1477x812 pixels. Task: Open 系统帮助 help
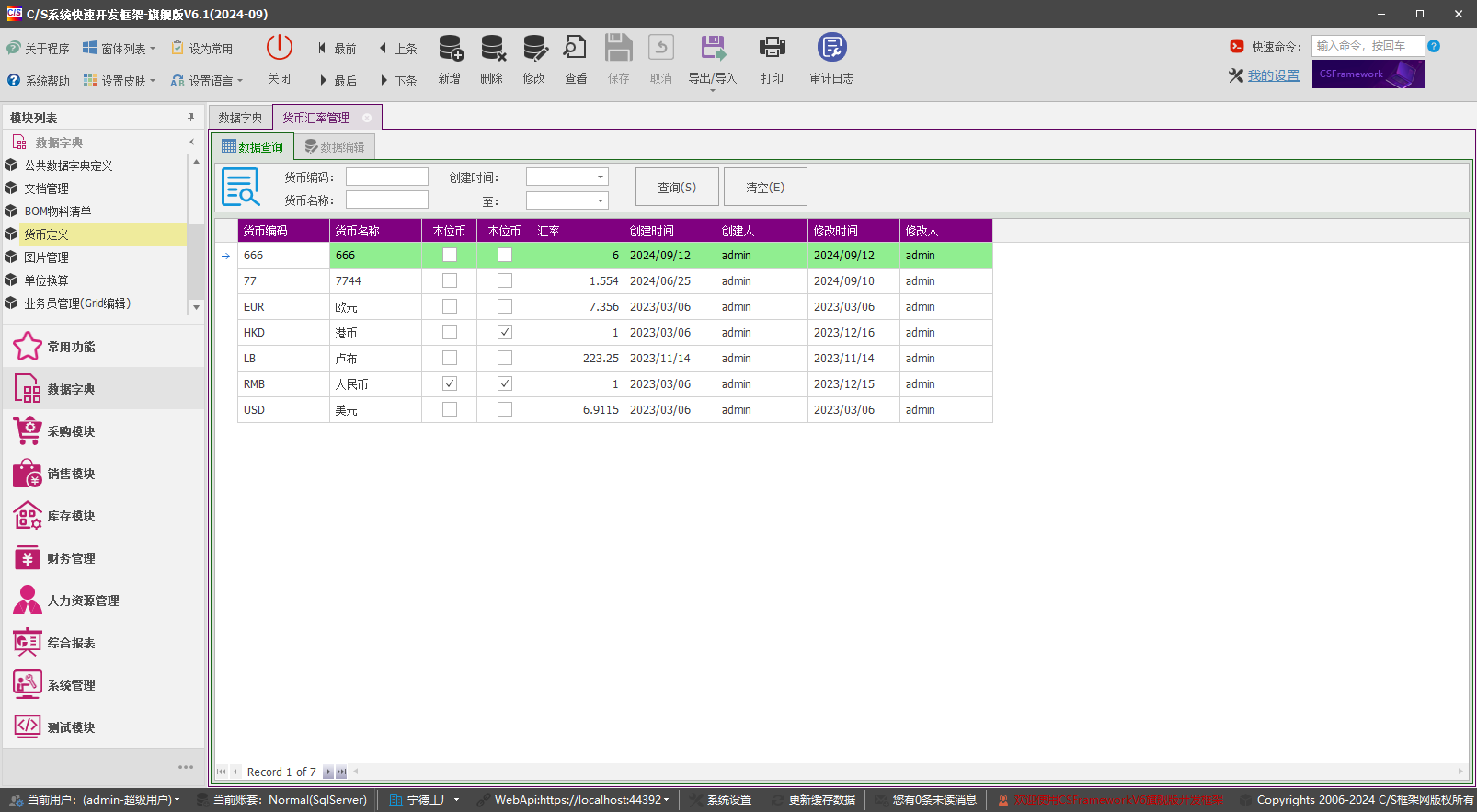pos(38,81)
